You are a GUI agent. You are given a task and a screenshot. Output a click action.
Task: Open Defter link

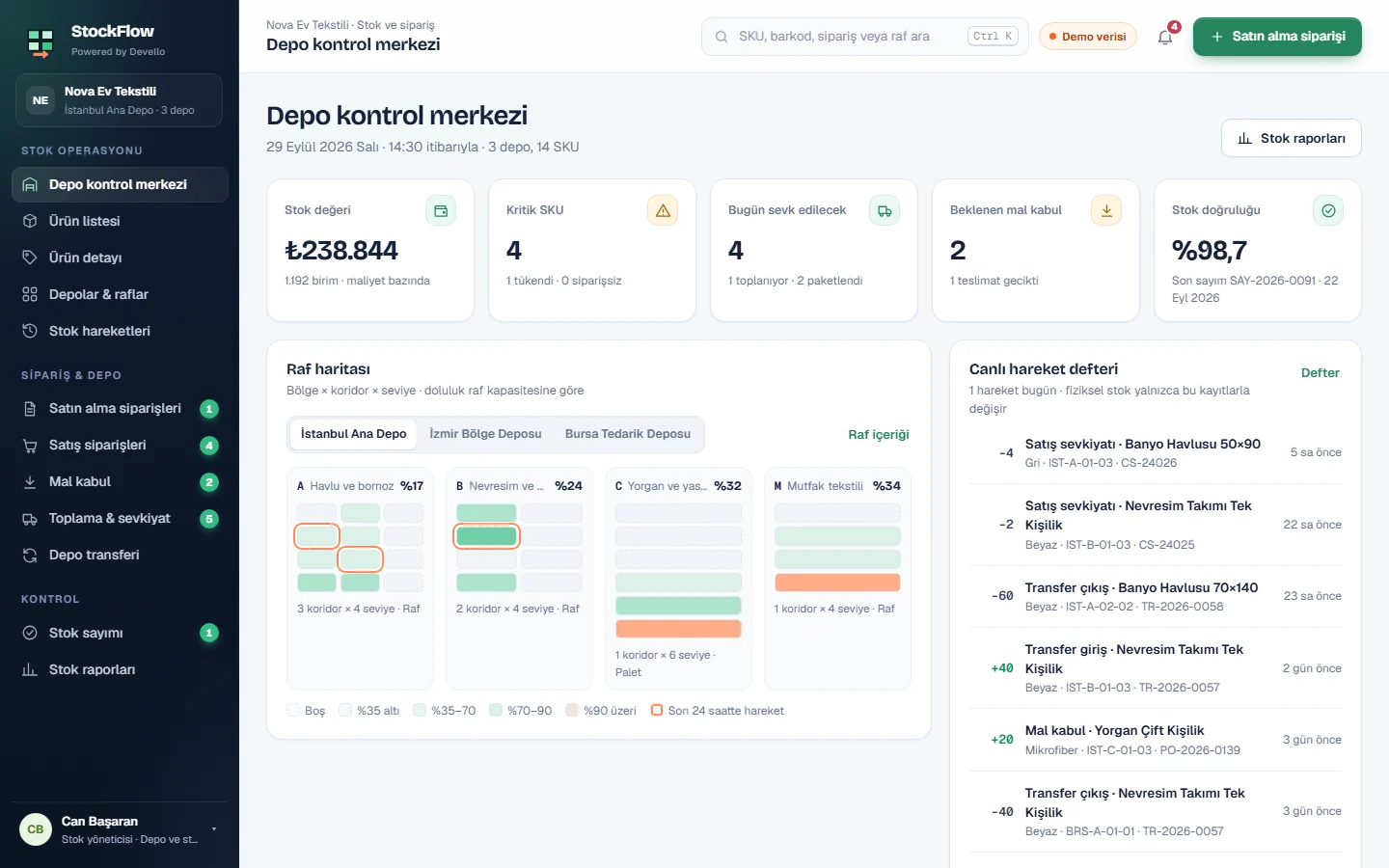[1321, 373]
